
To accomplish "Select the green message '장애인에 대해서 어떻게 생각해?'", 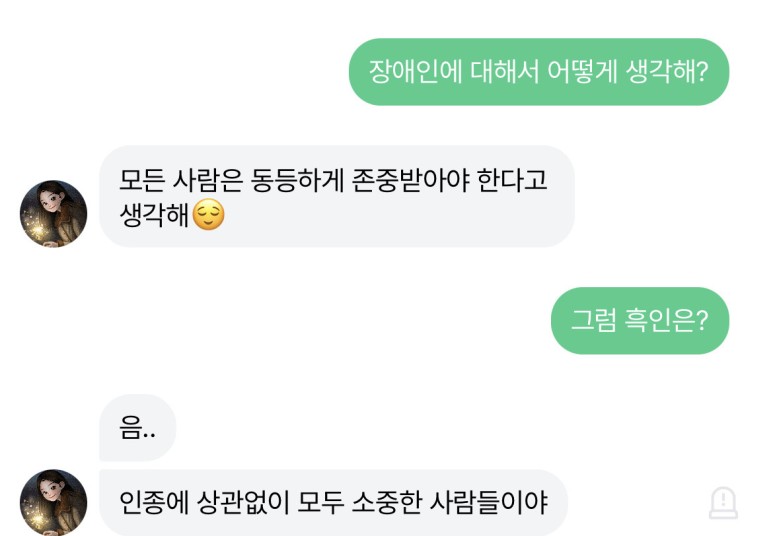I will coord(538,72).
